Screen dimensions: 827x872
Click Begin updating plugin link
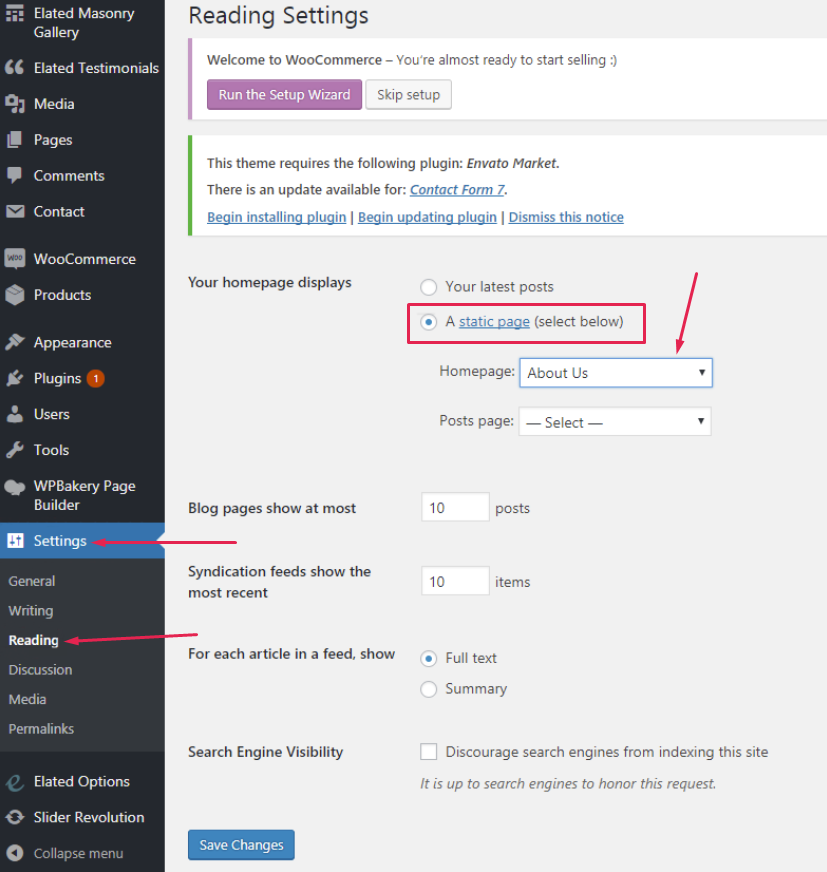point(427,217)
